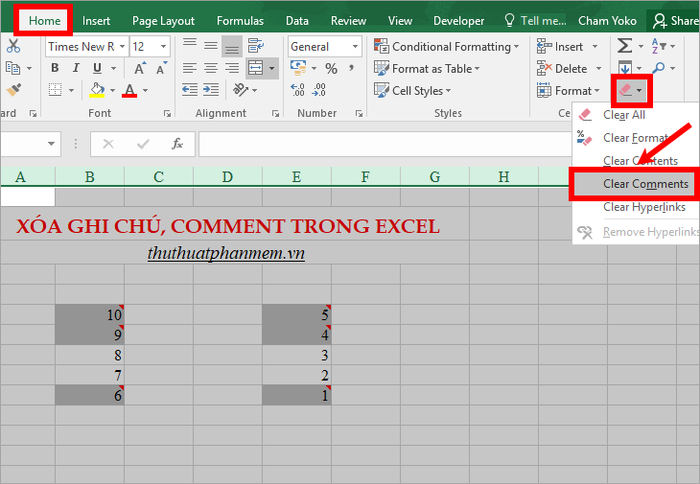Open Fill Color dropdown arrow
The width and height of the screenshot is (700, 484).
tap(112, 90)
